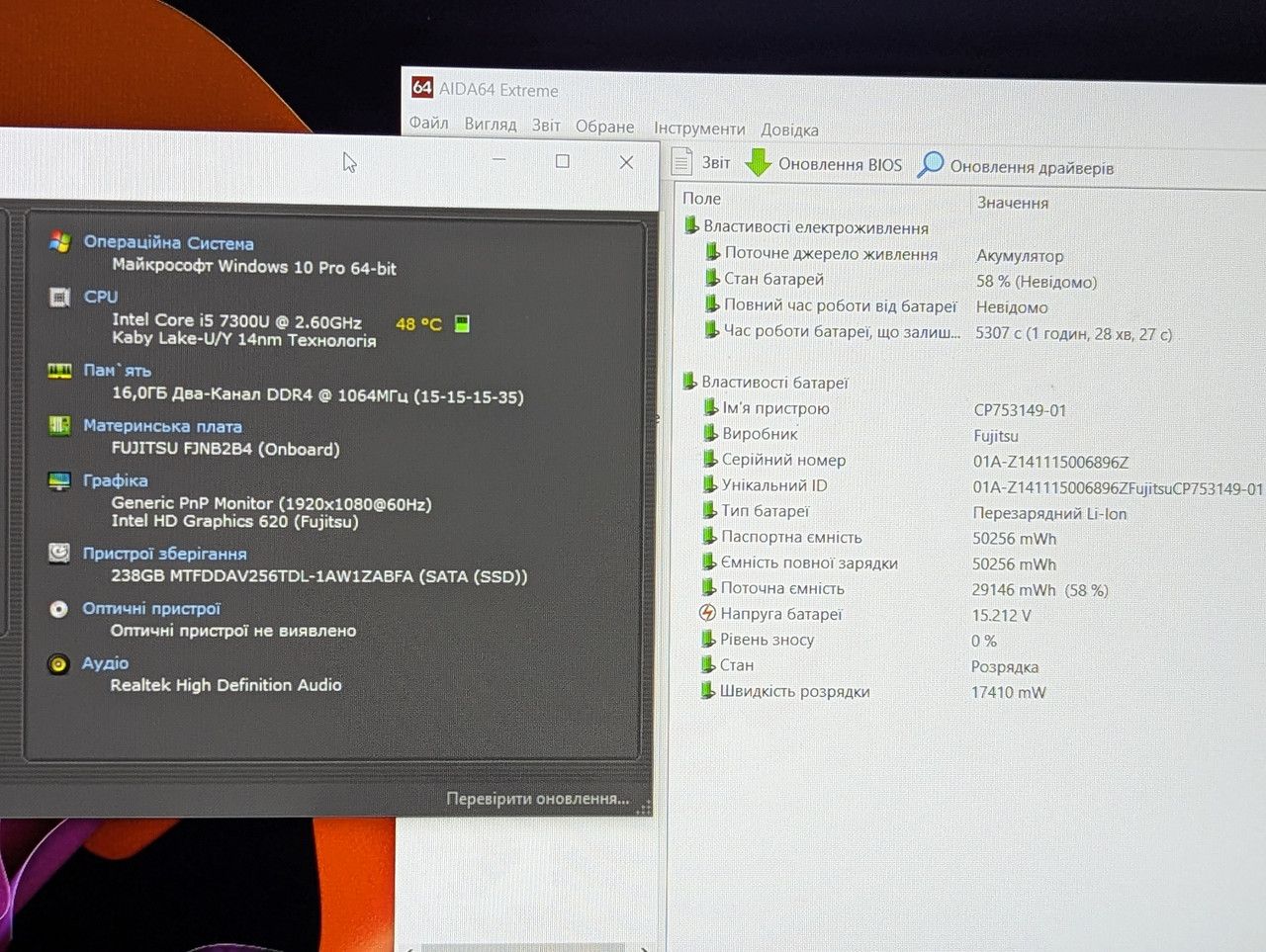Select the manufacturer value Fujitsu

pyautogui.click(x=996, y=436)
